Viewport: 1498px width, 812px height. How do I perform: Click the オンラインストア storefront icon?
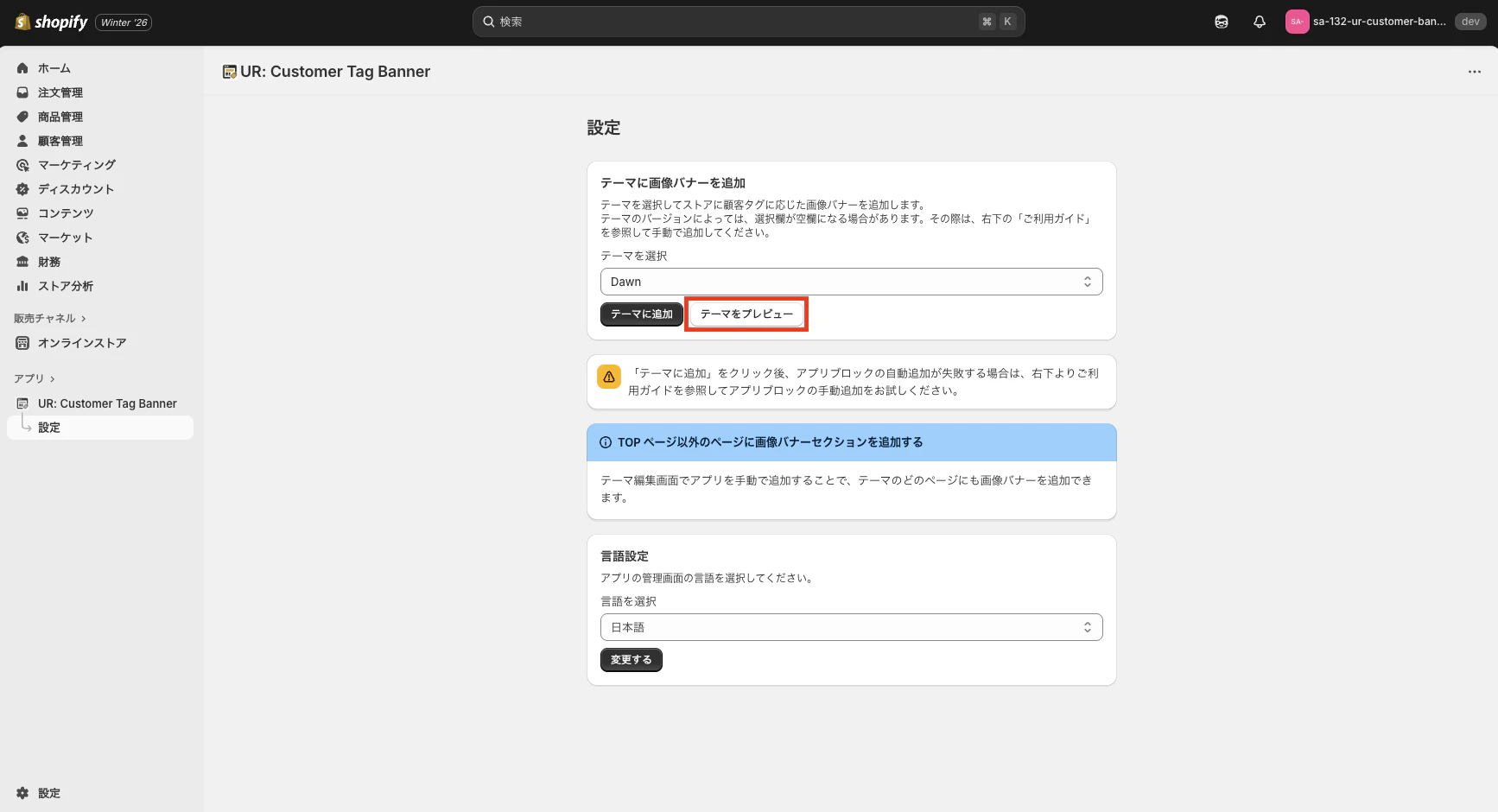pos(22,343)
